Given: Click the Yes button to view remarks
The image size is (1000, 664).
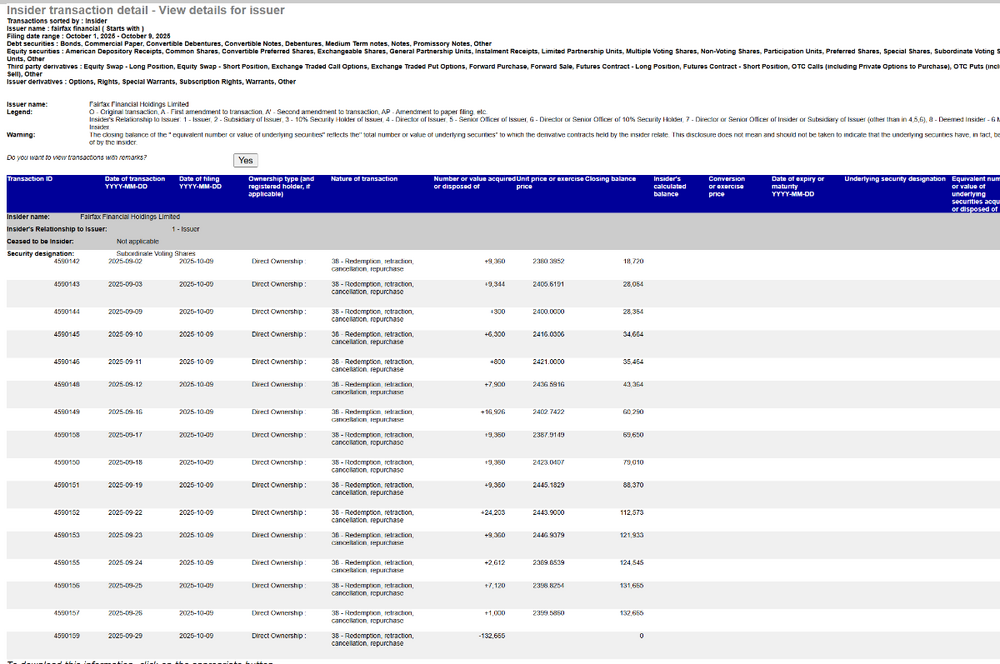Looking at the screenshot, I should (x=246, y=160).
